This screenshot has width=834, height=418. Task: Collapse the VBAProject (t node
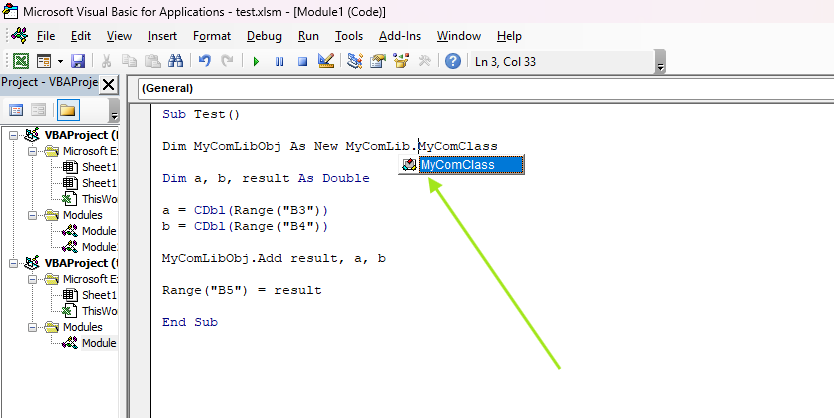tap(13, 263)
